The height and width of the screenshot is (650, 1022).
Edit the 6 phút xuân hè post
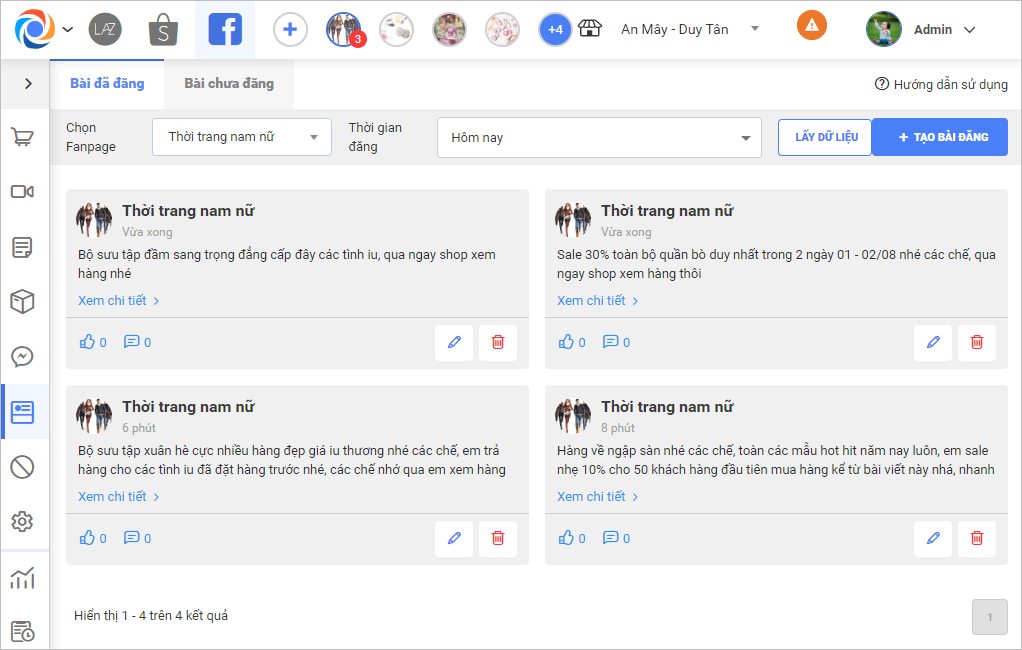point(454,539)
